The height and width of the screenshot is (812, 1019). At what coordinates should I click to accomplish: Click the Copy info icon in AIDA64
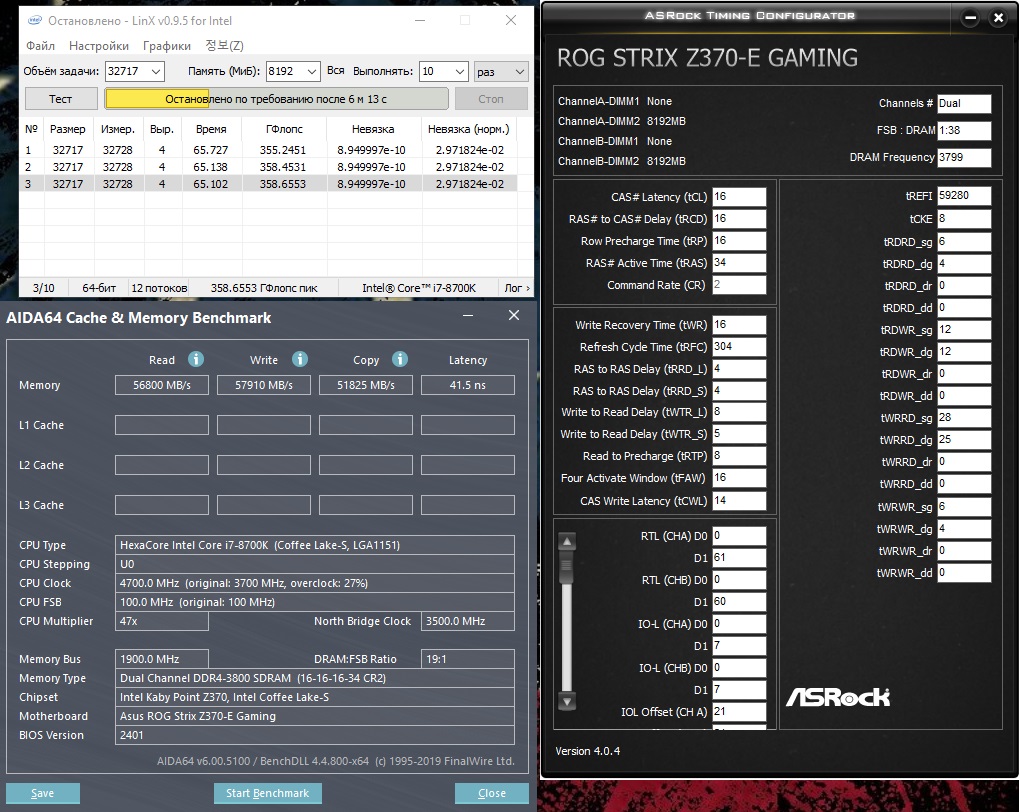click(400, 359)
